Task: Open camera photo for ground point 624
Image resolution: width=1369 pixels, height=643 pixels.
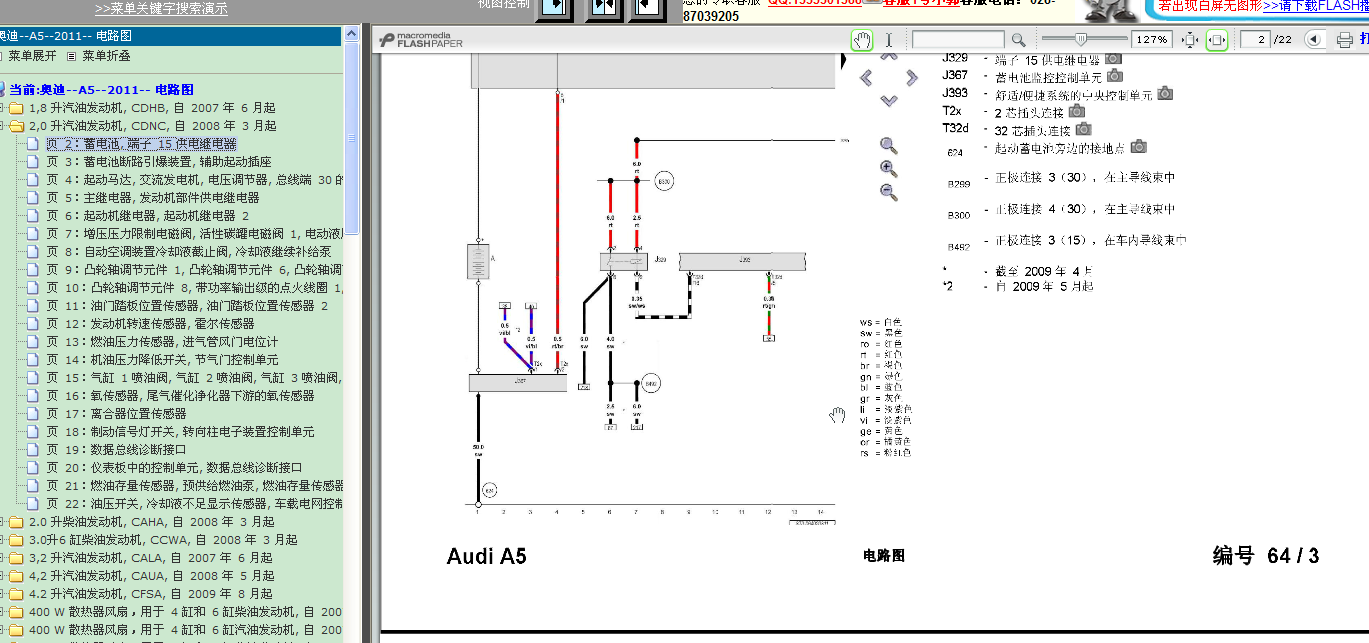Action: 1138,147
